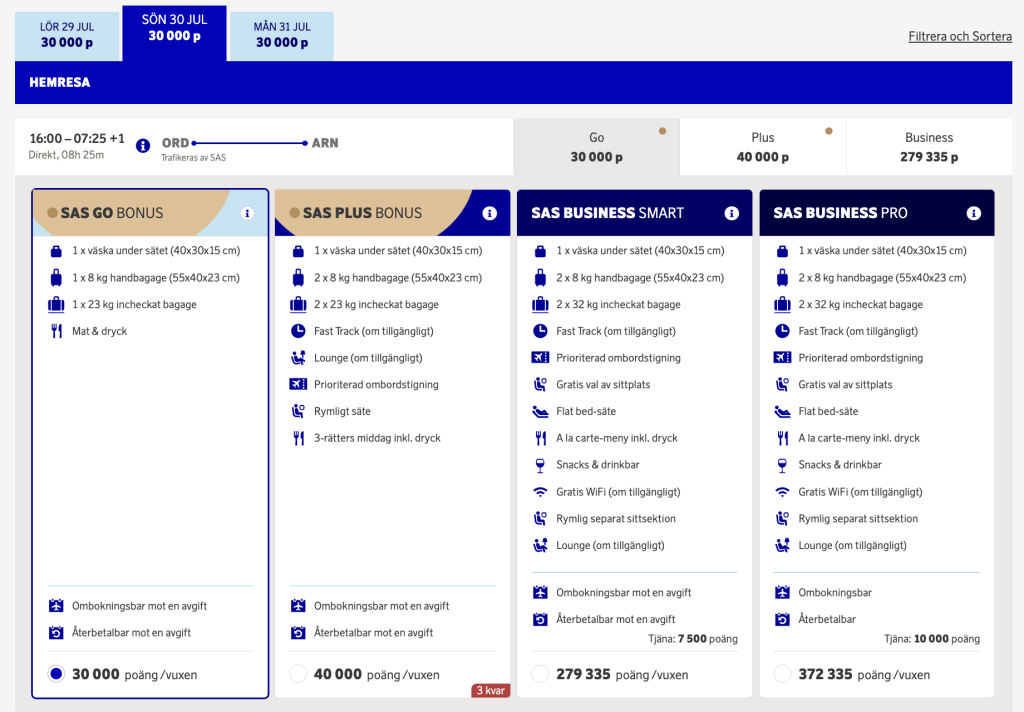Click wine glass icon in Business Smart card

click(540, 465)
